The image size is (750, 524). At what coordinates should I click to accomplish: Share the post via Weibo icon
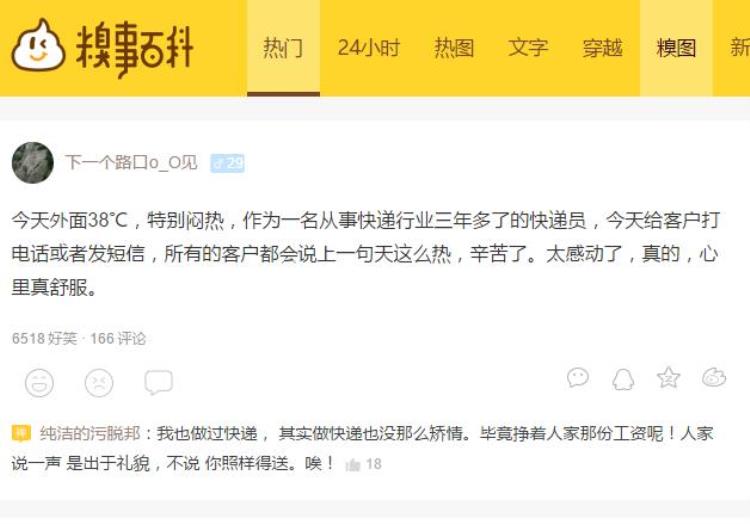pos(714,378)
